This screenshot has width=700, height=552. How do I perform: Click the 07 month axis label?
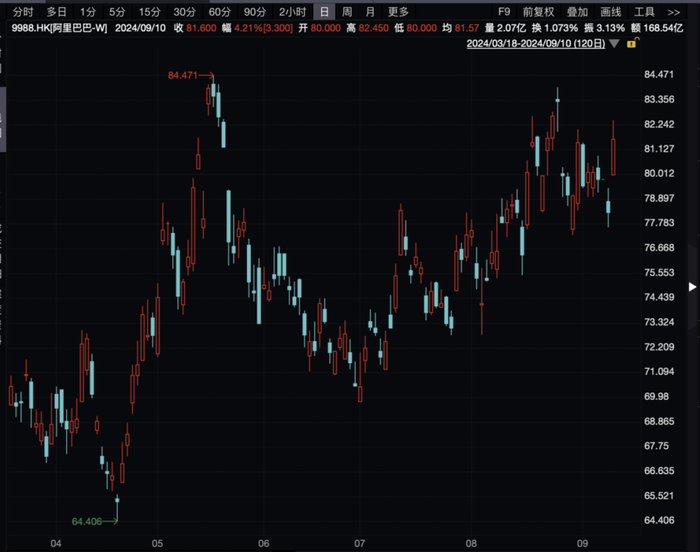point(359,544)
